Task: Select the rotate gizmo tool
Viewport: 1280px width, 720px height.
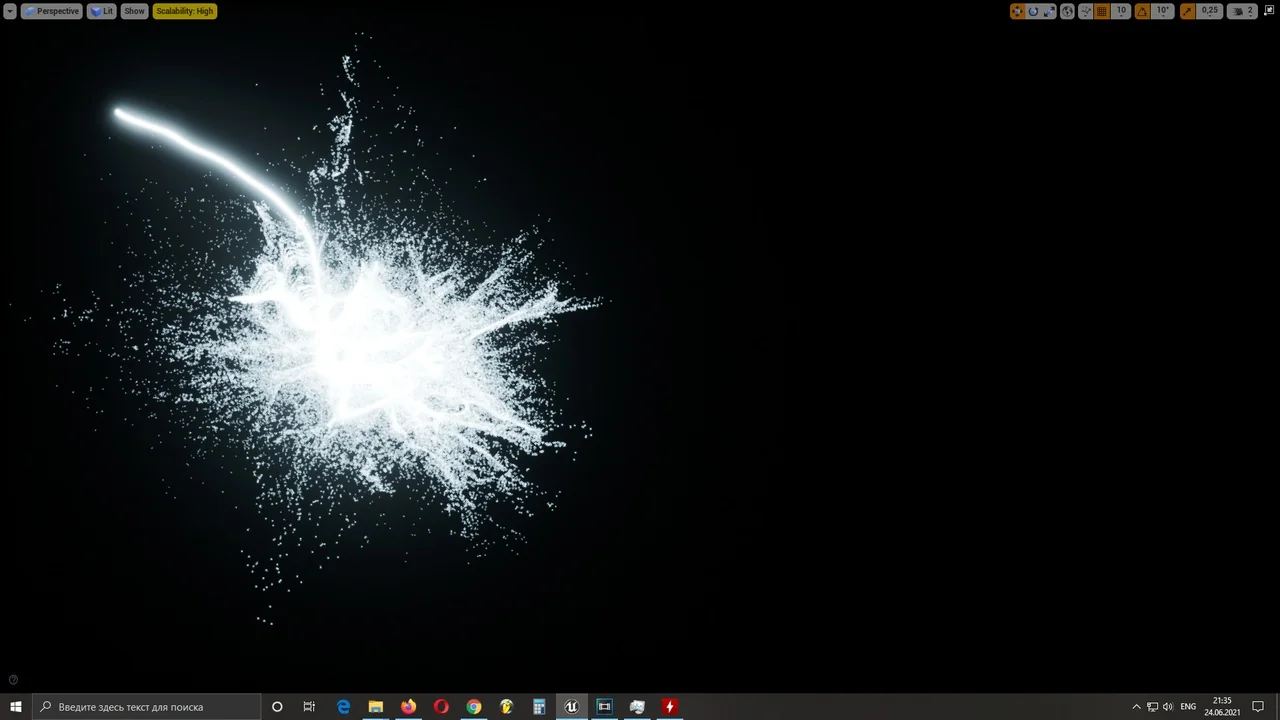Action: click(1033, 11)
